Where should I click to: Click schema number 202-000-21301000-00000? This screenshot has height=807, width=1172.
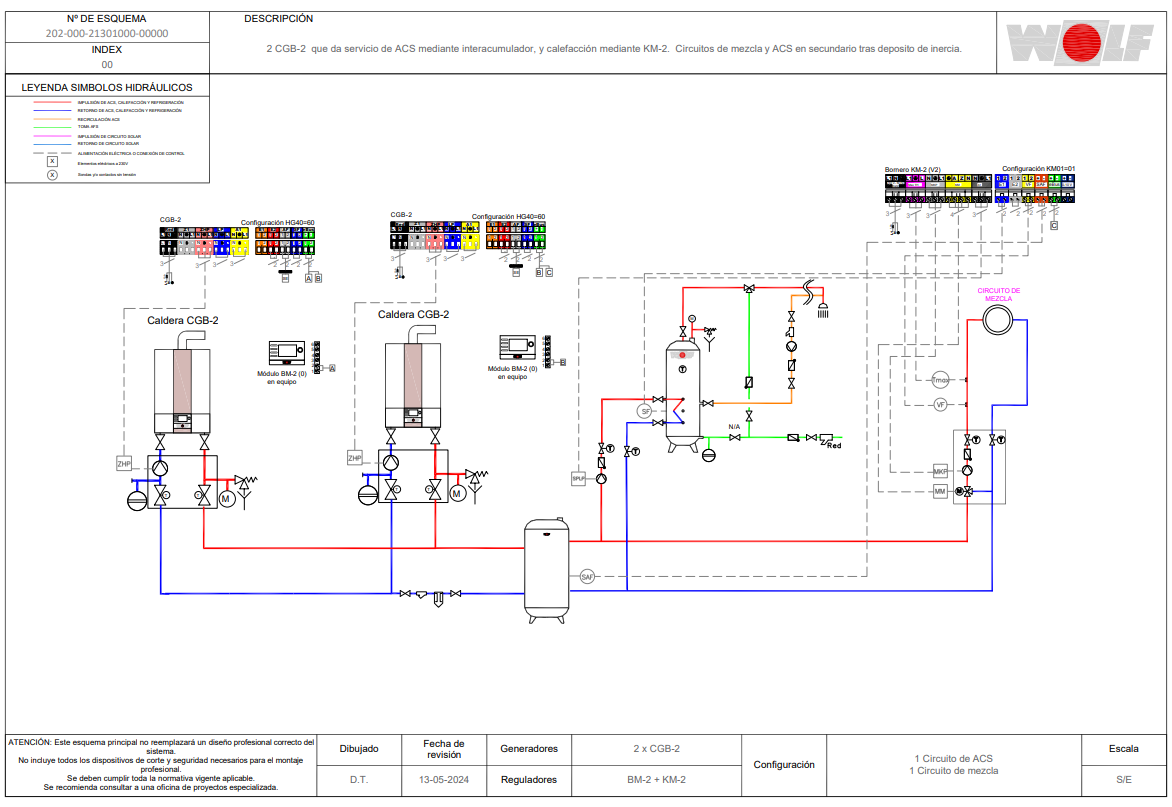click(x=107, y=34)
